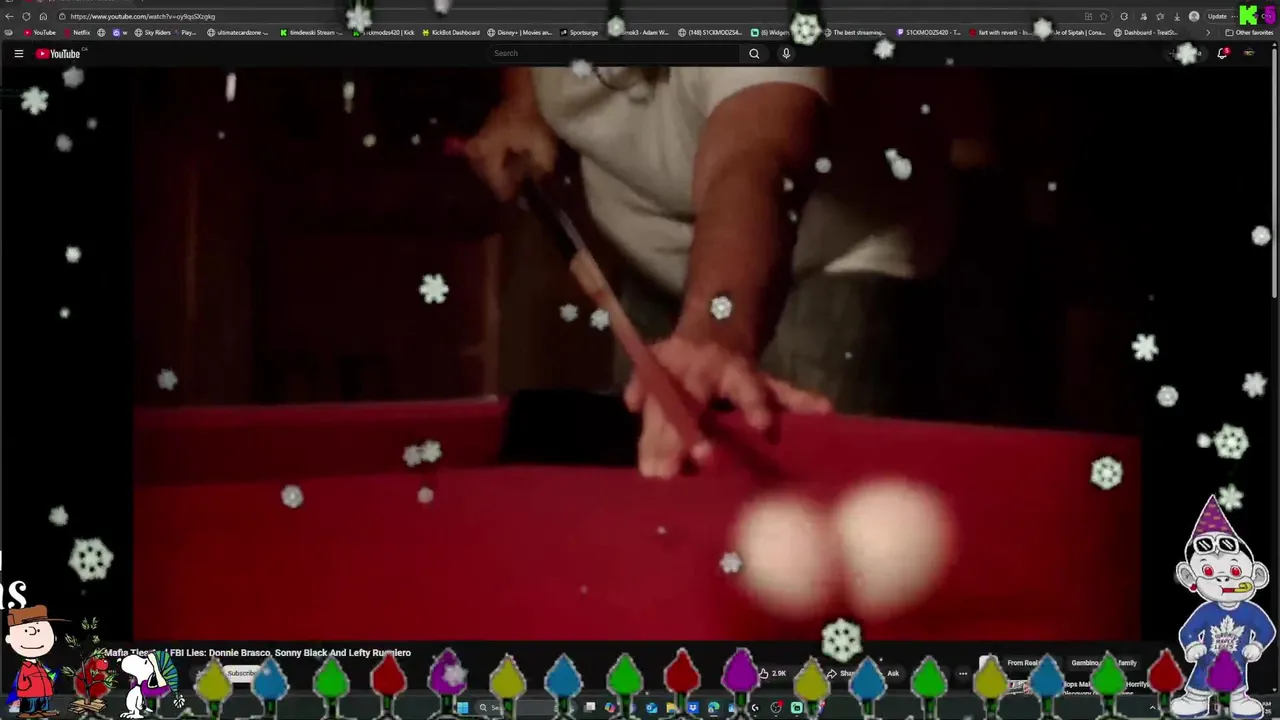Screen dimensions: 1280x720
Task: Reload the page with refresh icon
Action: tap(26, 16)
